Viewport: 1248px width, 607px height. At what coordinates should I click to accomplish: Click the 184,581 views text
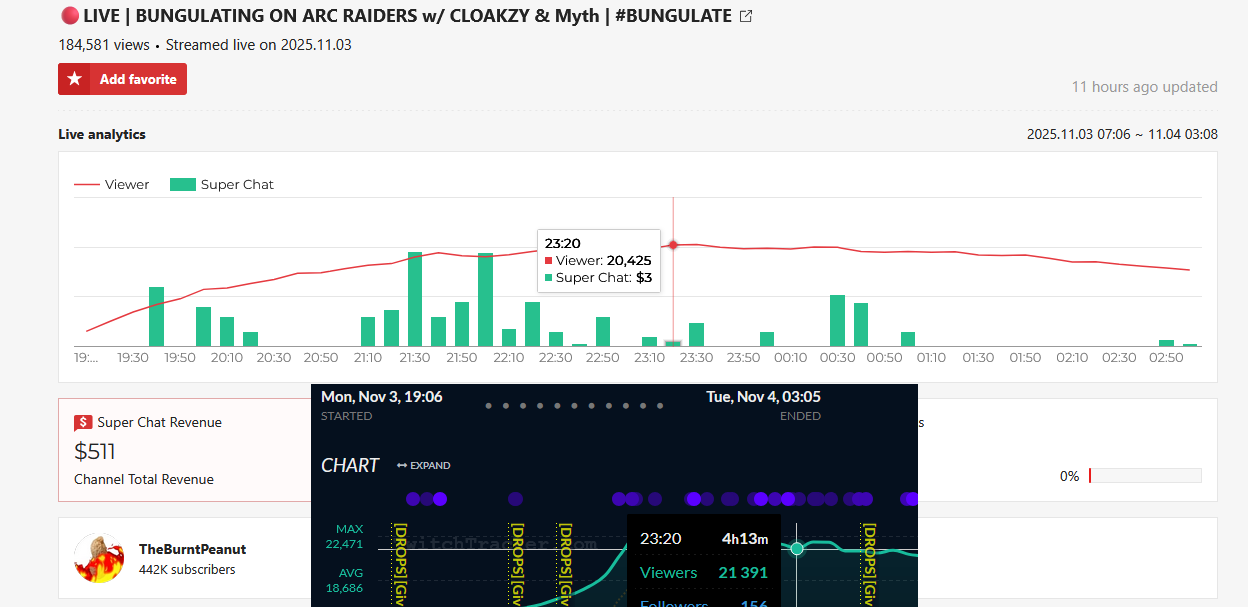tap(104, 45)
